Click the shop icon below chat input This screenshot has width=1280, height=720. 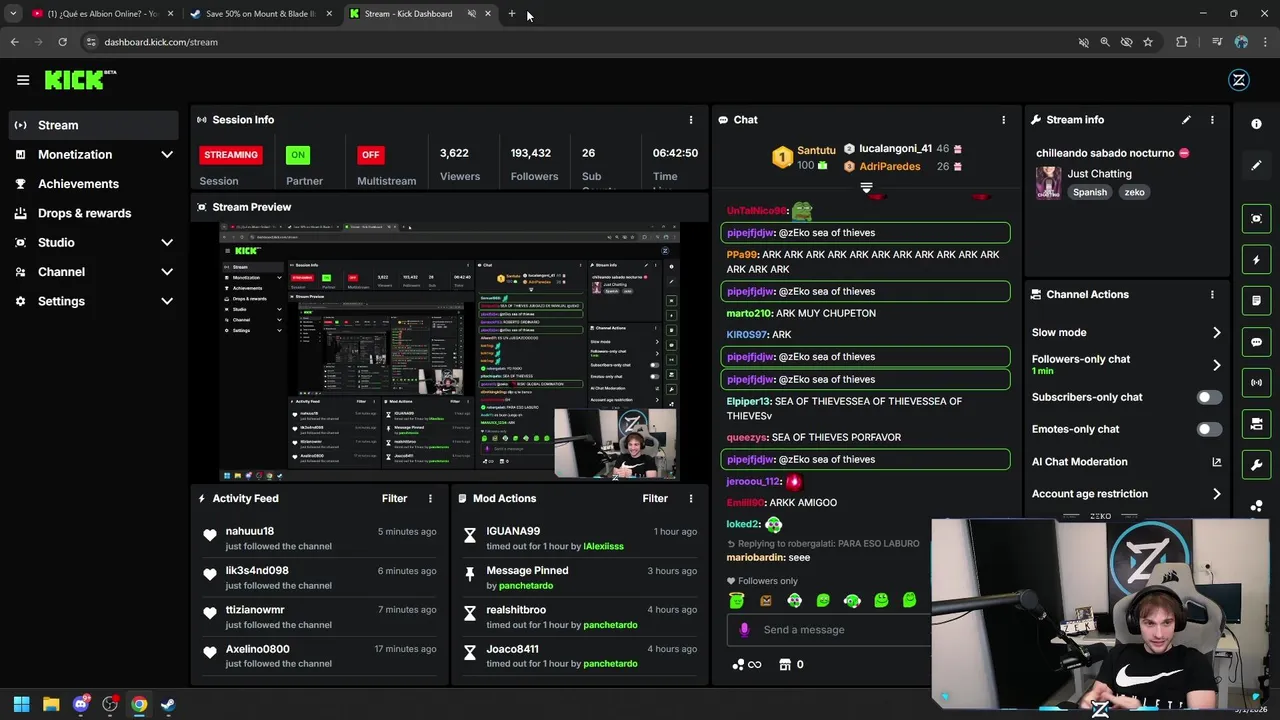785,665
